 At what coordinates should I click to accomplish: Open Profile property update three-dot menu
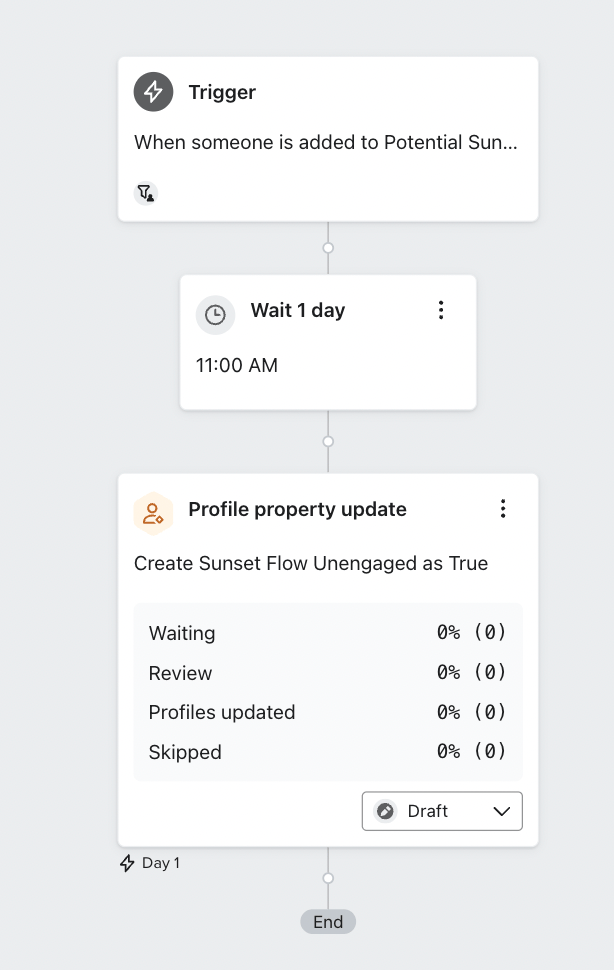coord(503,509)
